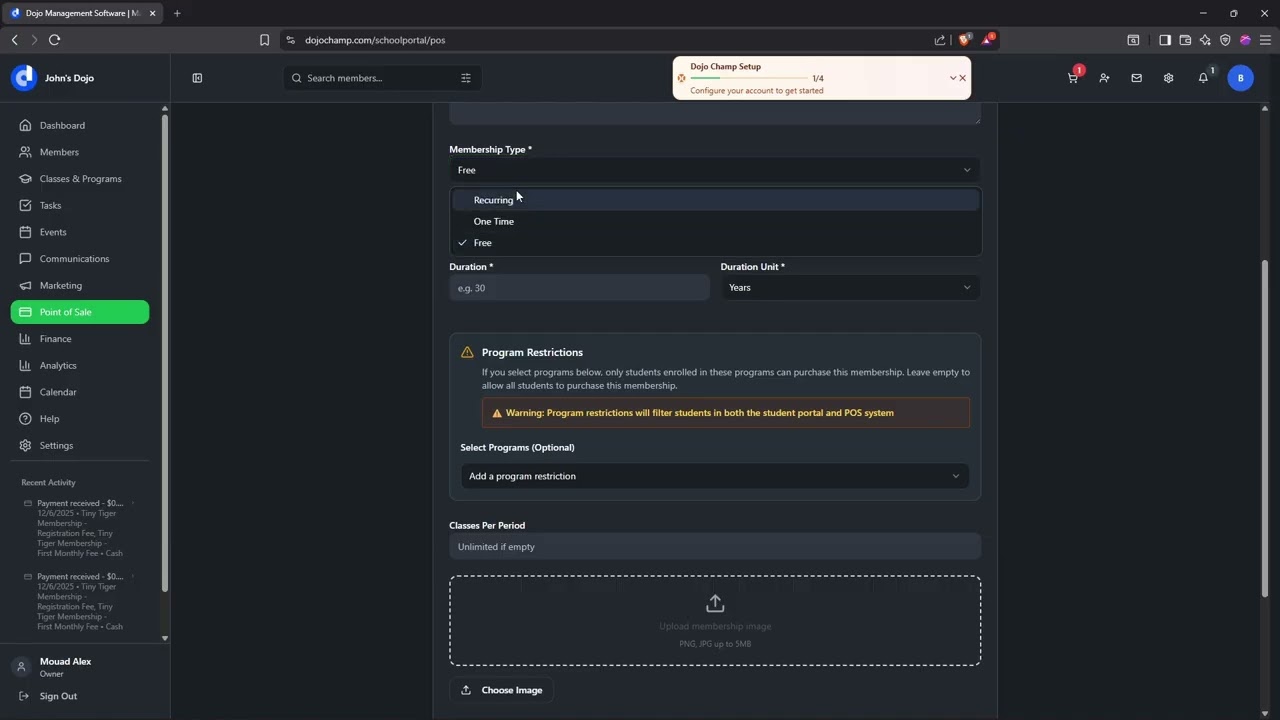This screenshot has height=720, width=1280.
Task: Select Free membership type option
Action: tap(715, 243)
